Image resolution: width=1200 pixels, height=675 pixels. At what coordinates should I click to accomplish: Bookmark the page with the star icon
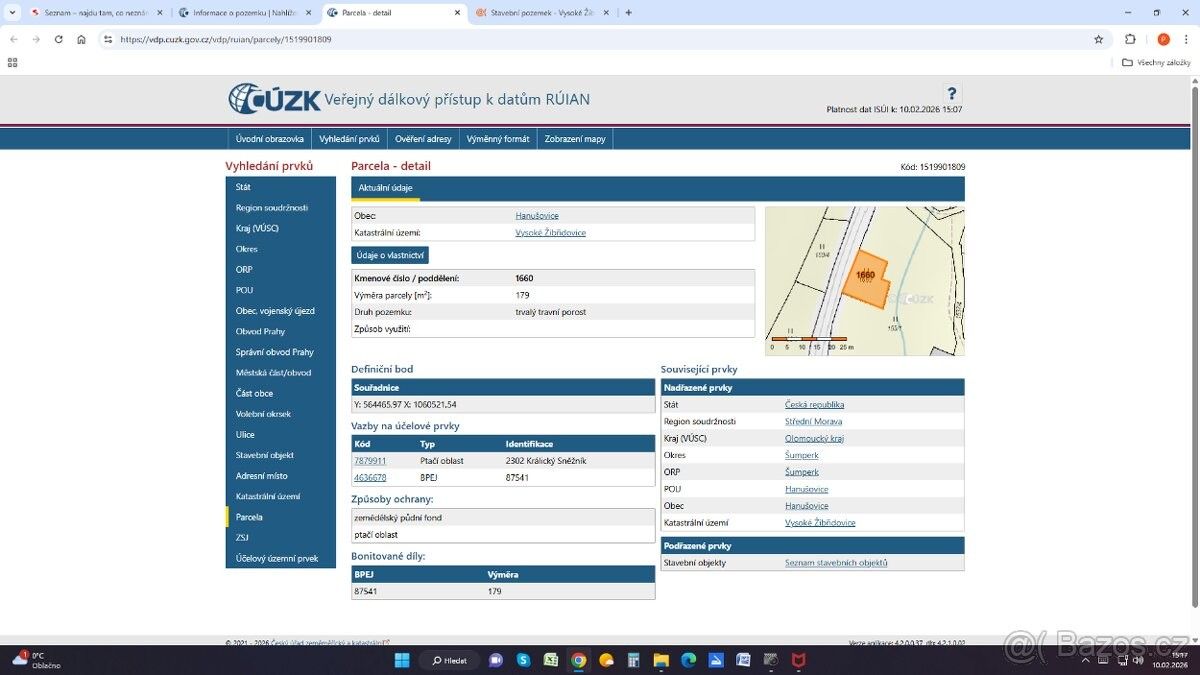(x=1099, y=38)
